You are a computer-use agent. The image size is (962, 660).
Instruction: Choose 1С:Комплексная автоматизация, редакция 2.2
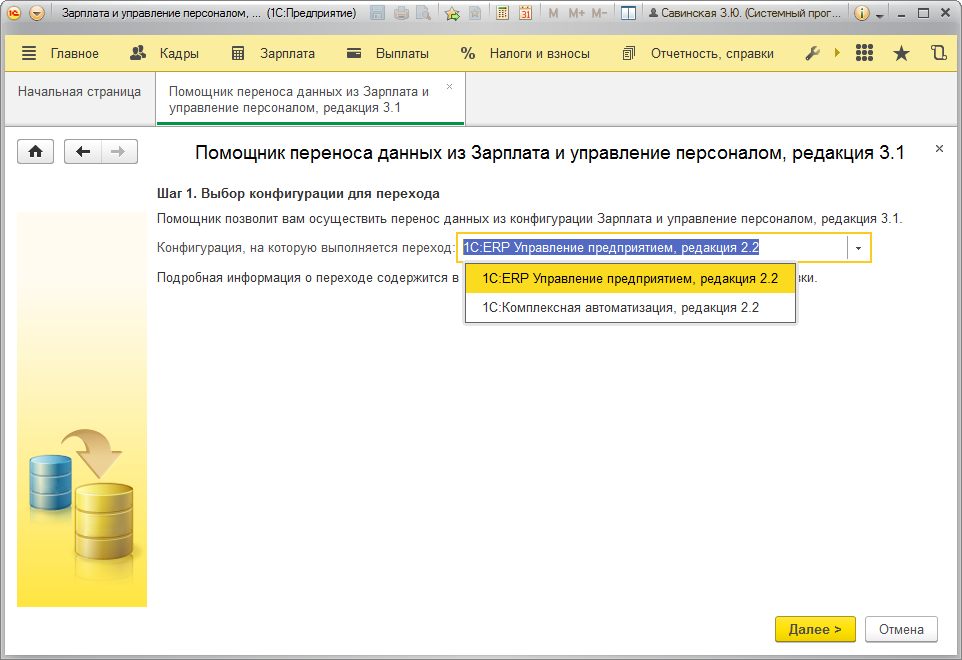[x=620, y=308]
